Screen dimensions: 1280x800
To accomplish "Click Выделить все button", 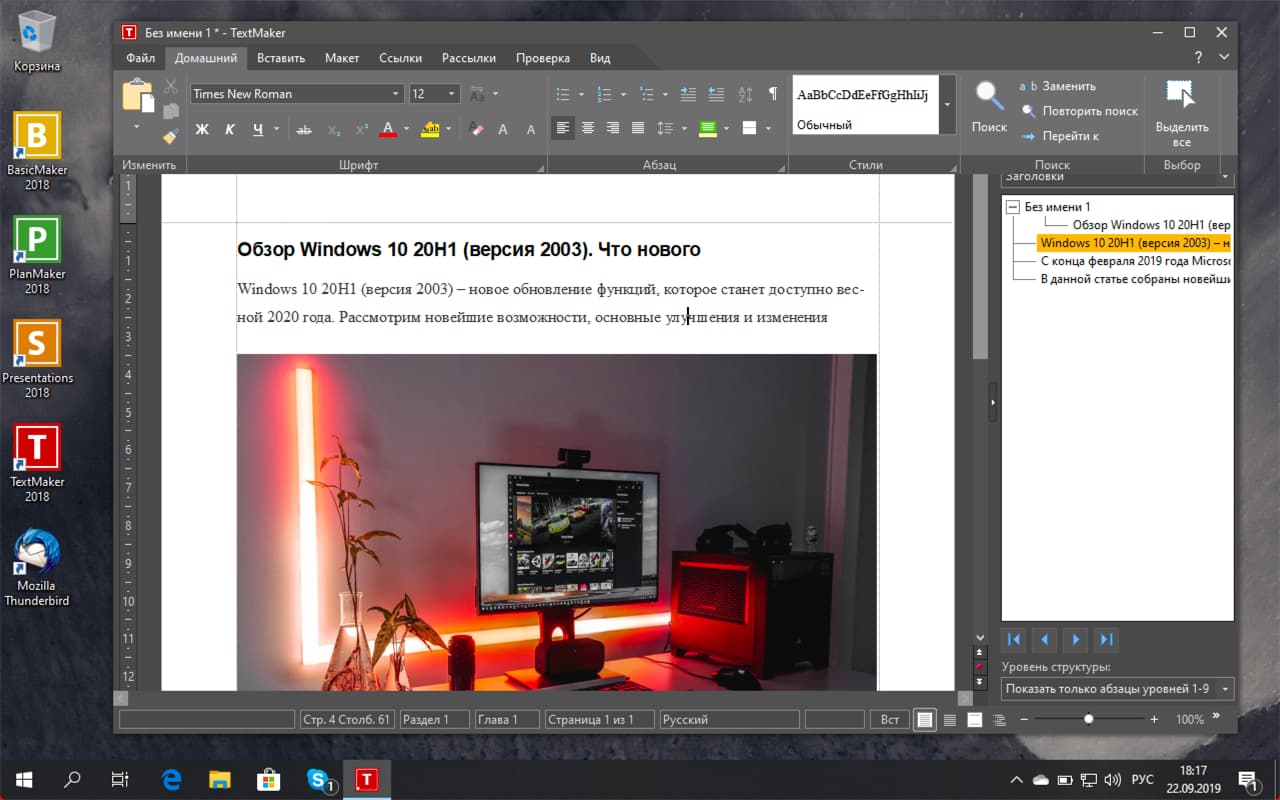I will 1182,113.
